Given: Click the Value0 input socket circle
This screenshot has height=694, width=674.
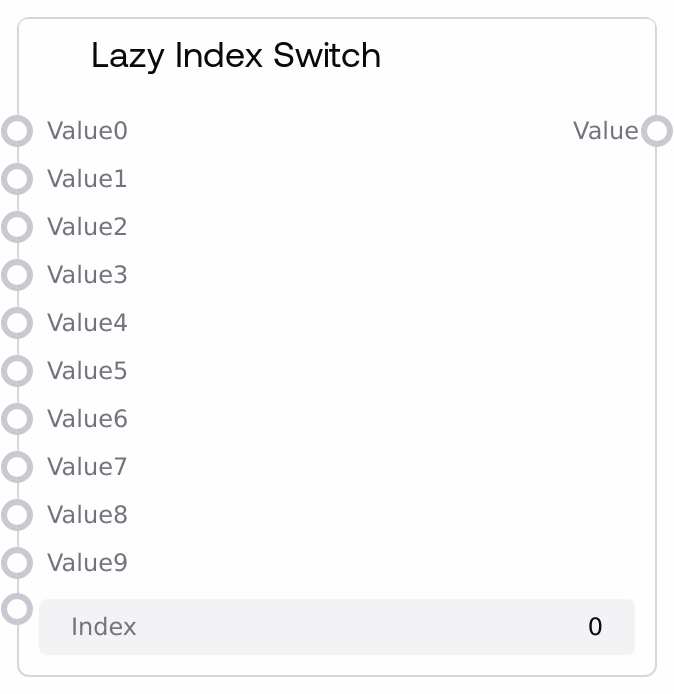Looking at the screenshot, I should (x=17, y=131).
